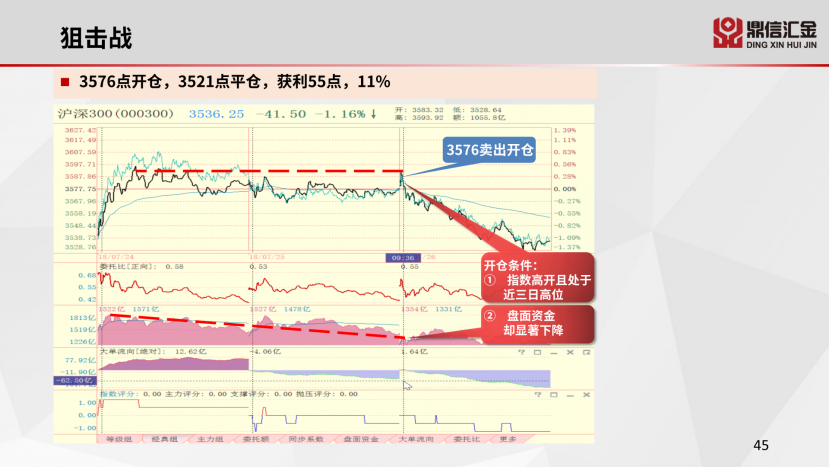
Task: Expand the 更多 tab for more indicators
Action: tap(509, 439)
